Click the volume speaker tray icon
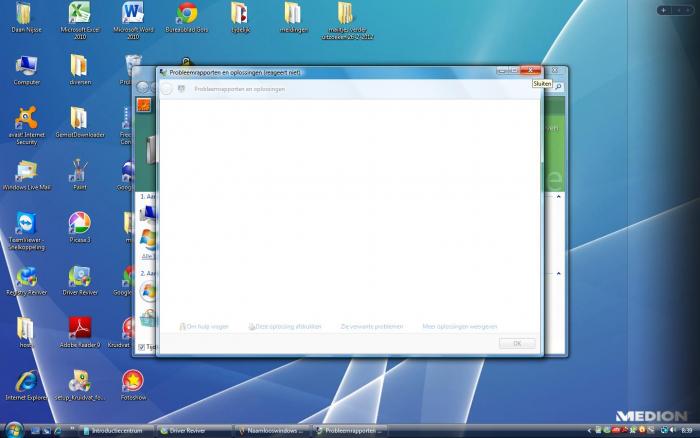 [x=672, y=430]
